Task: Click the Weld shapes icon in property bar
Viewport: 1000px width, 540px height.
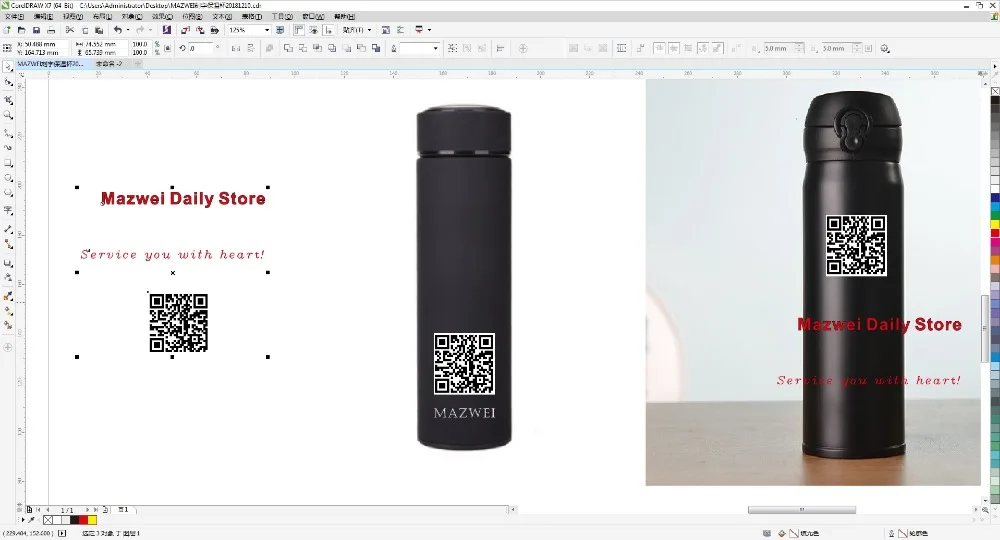Action: [x=288, y=48]
